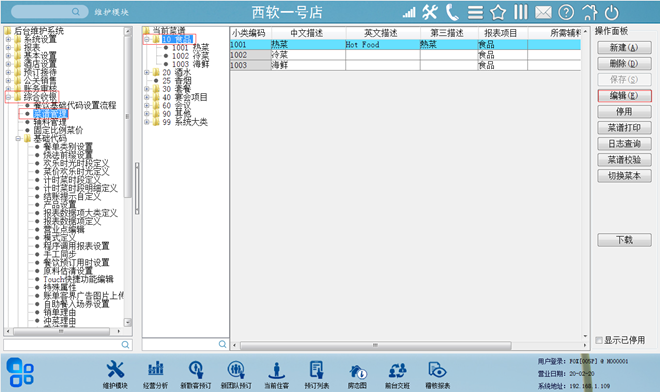Click the 编辑(E) button
This screenshot has width=660, height=392.
pyautogui.click(x=624, y=96)
